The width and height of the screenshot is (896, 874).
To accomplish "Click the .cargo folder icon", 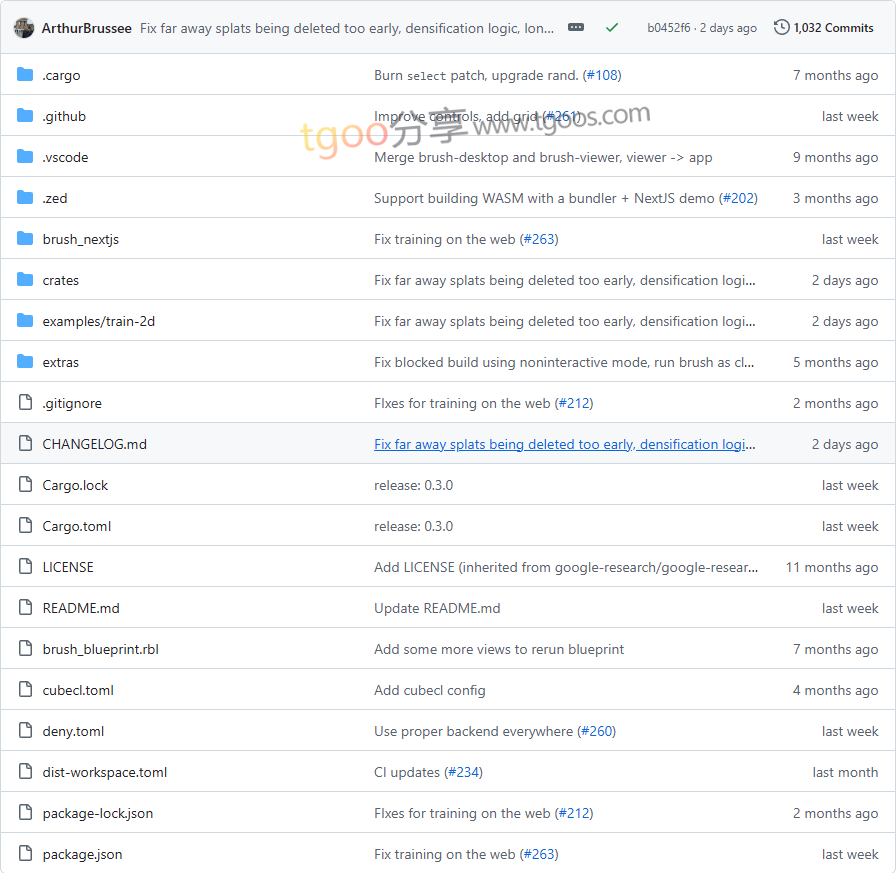I will 25,75.
